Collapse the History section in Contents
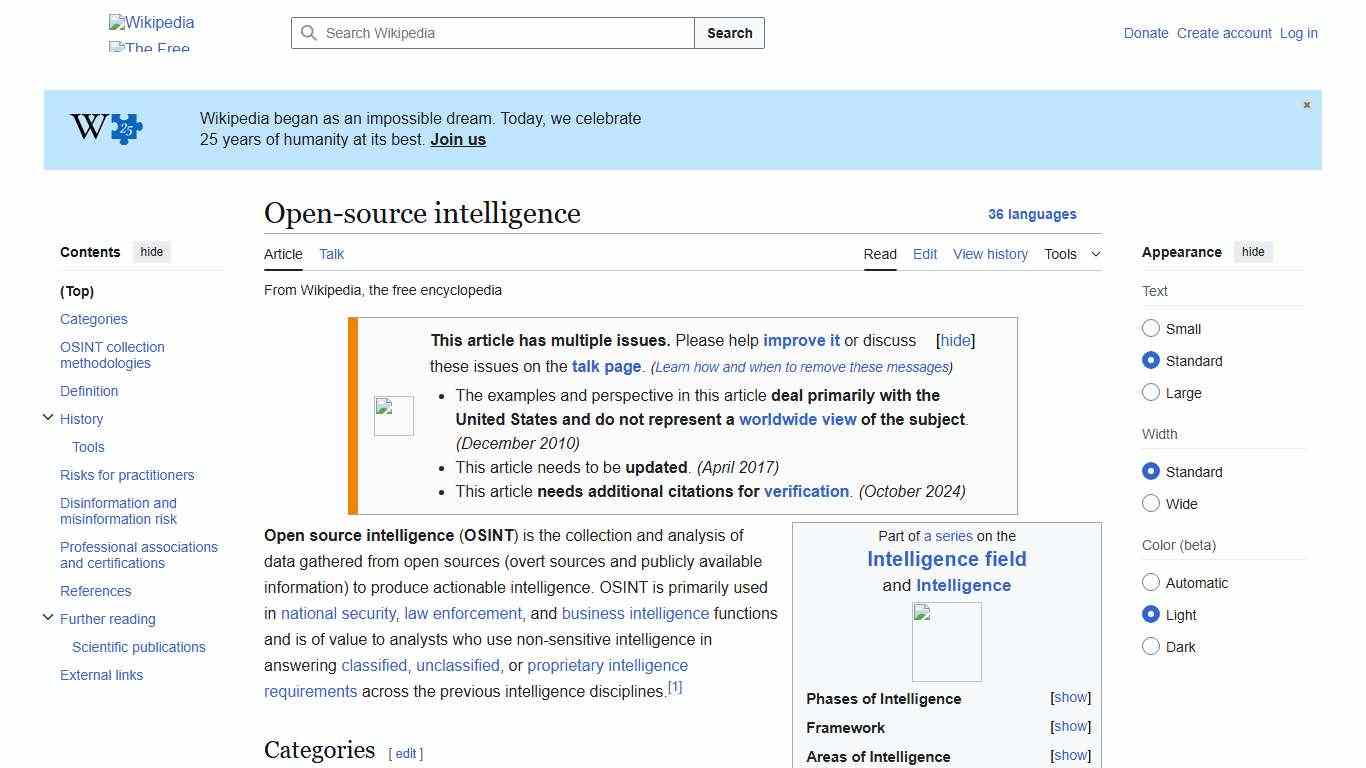 pyautogui.click(x=48, y=417)
